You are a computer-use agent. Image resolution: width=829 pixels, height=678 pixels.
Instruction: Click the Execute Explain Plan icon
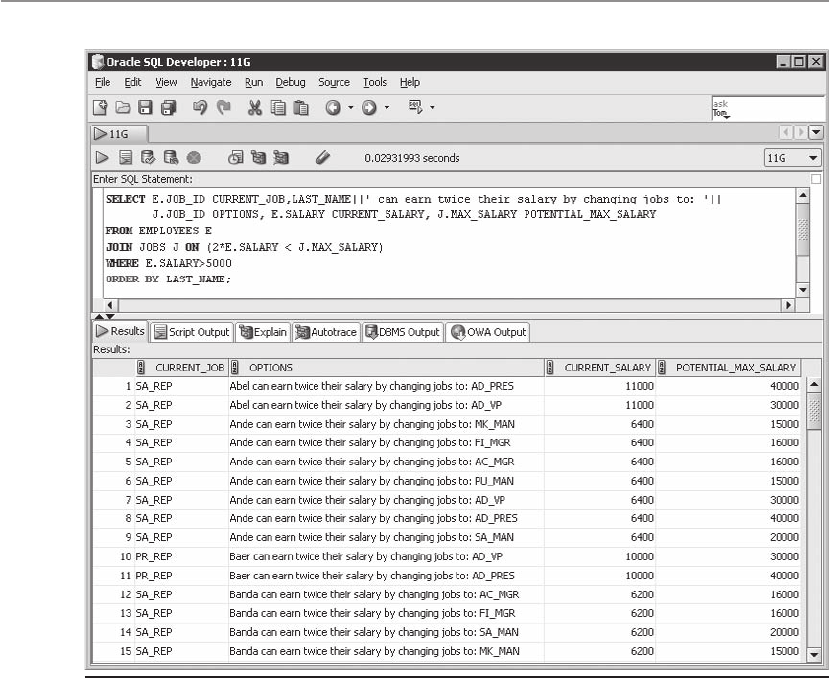[258, 158]
